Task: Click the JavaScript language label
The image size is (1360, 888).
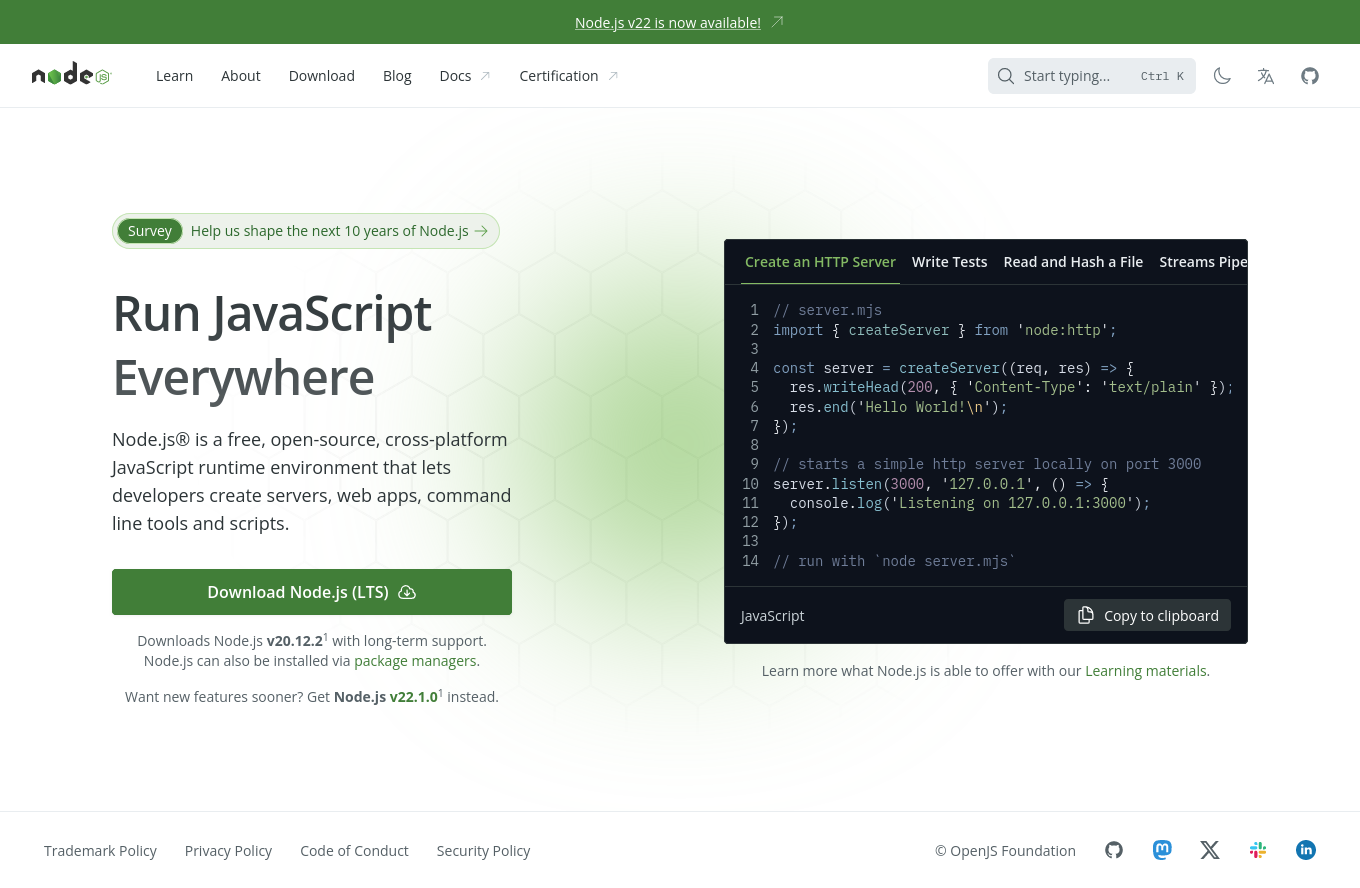Action: point(772,616)
